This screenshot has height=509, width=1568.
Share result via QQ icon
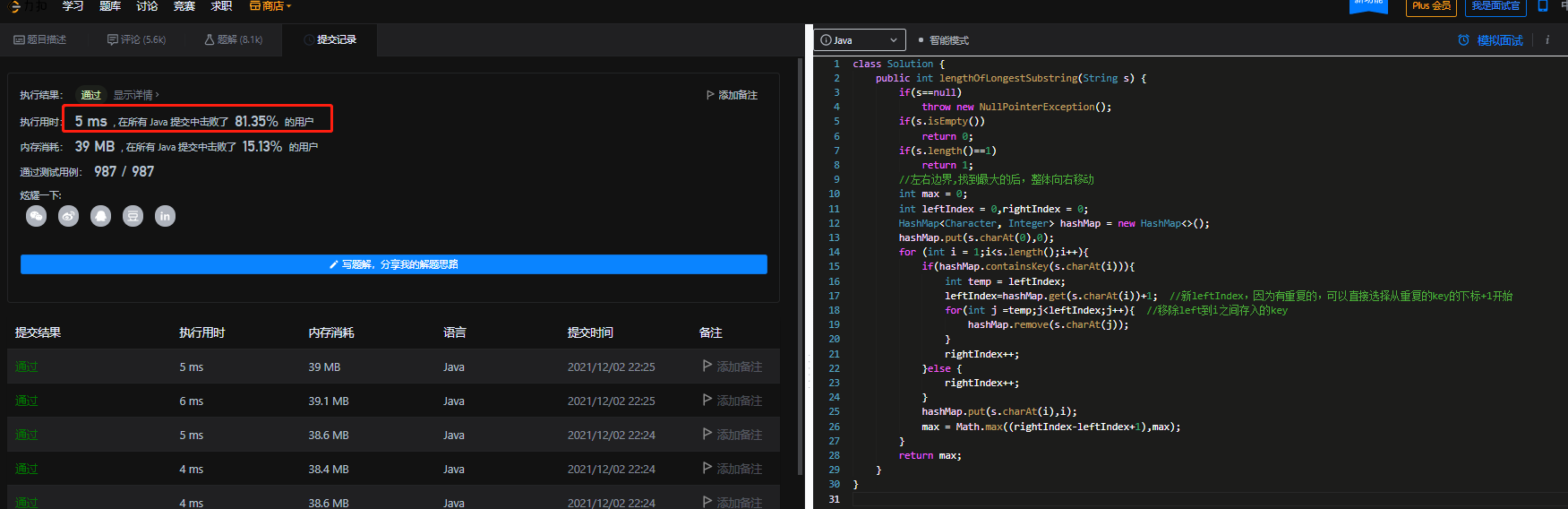tap(100, 216)
